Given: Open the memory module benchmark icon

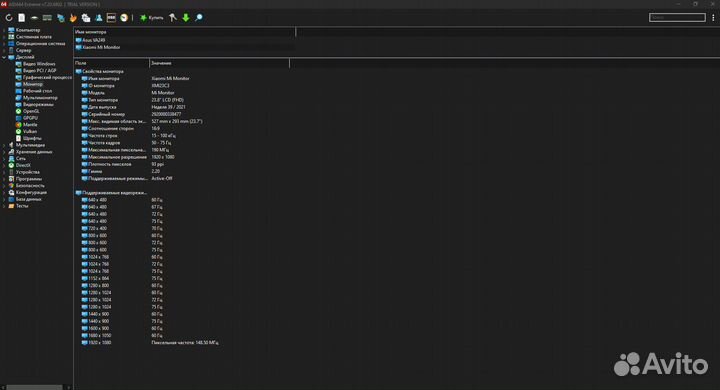Looking at the screenshot, I should [47, 18].
